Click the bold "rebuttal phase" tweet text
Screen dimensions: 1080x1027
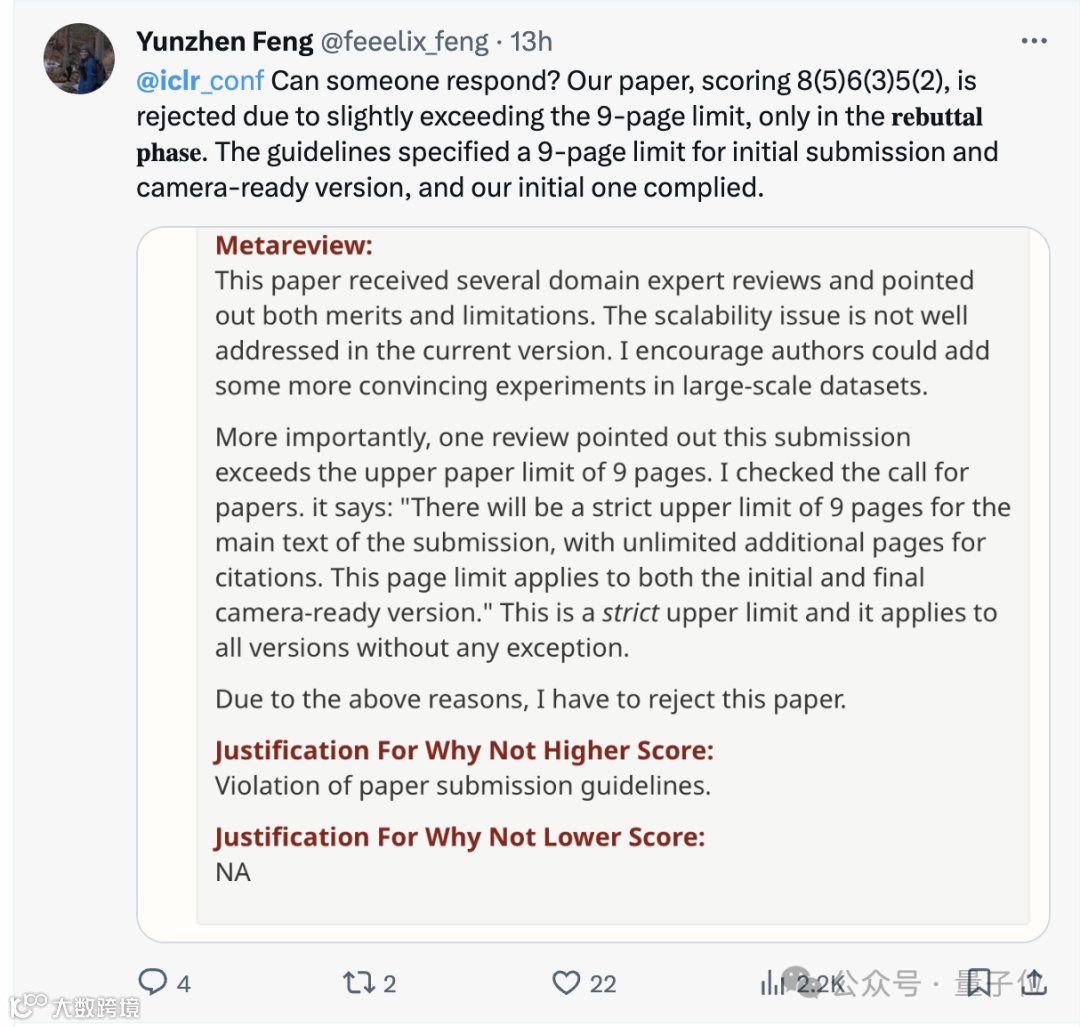click(x=936, y=117)
